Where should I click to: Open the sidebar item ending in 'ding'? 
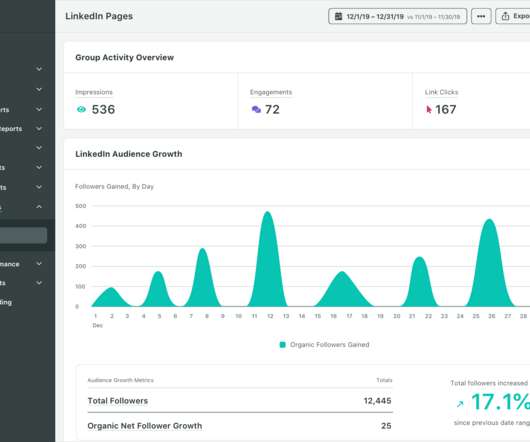6,302
